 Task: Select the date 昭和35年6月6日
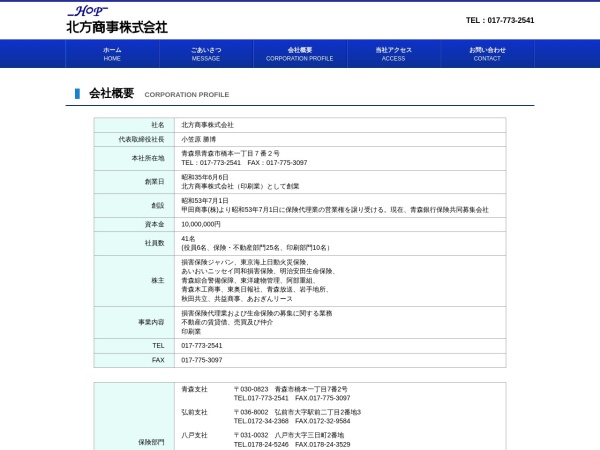click(205, 177)
